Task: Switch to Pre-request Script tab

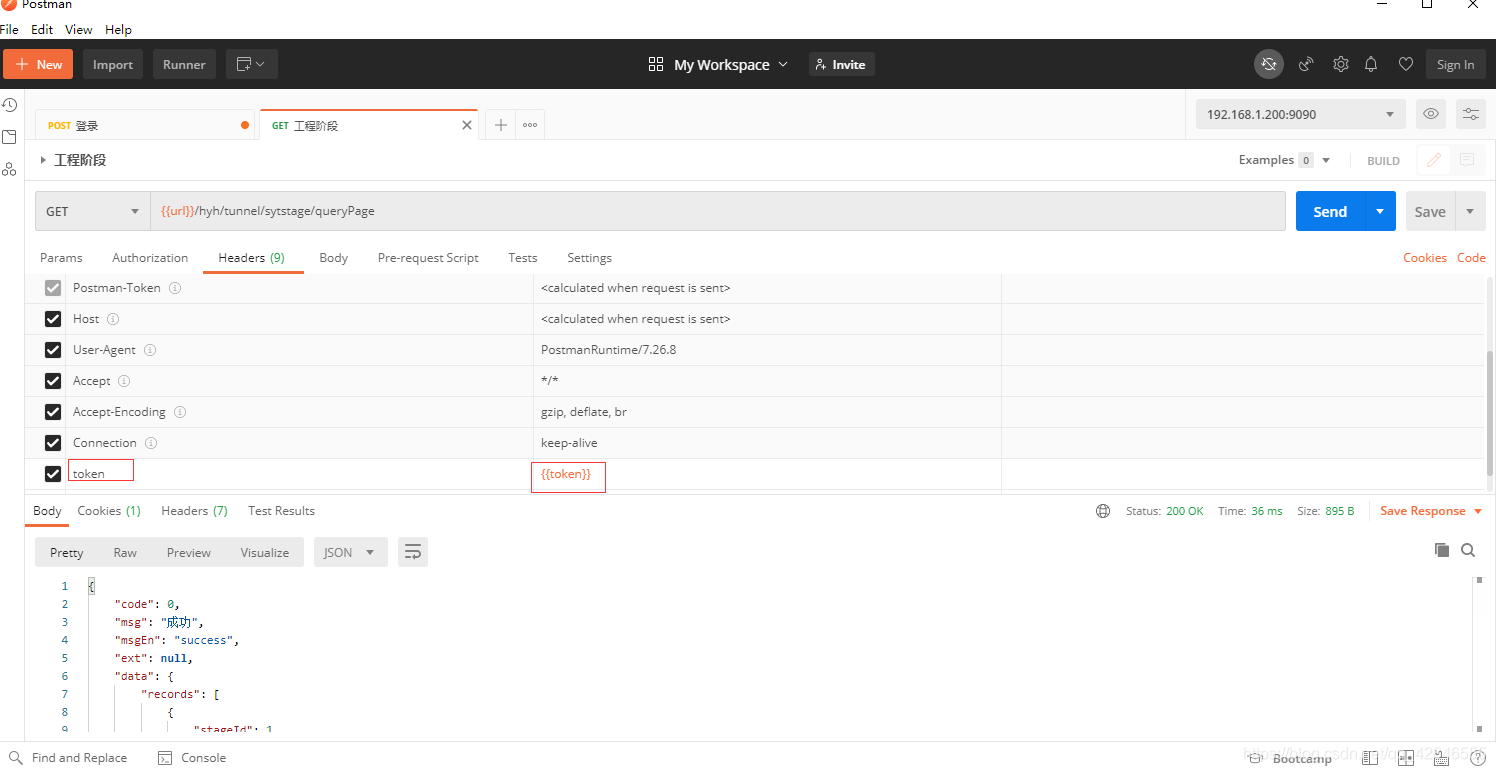Action: coord(428,258)
